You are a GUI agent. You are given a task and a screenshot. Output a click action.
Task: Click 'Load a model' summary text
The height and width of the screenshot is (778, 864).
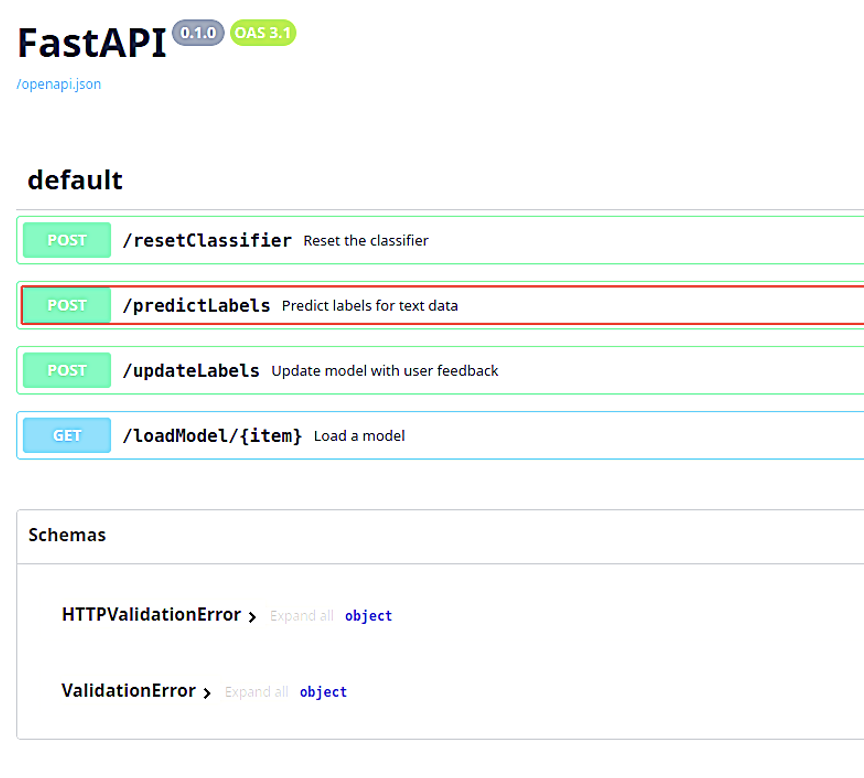coord(359,436)
